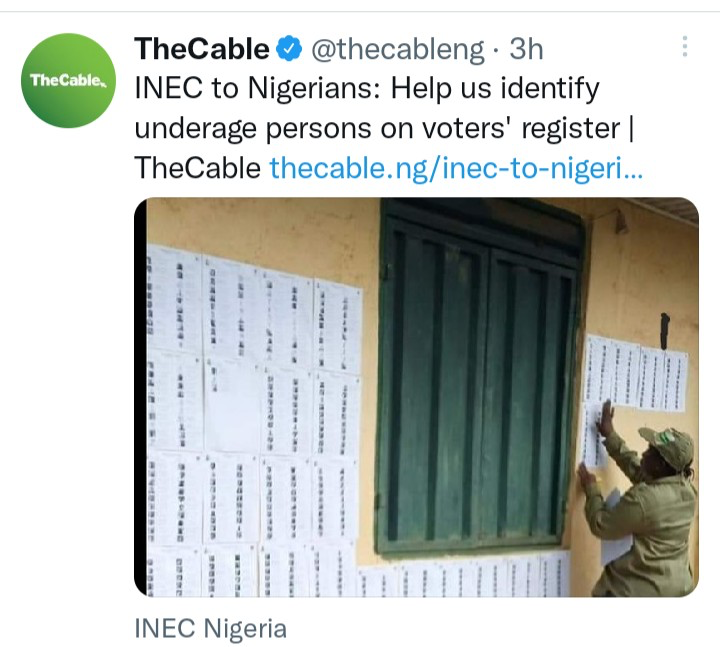Open the attached photo preview

[x=416, y=397]
